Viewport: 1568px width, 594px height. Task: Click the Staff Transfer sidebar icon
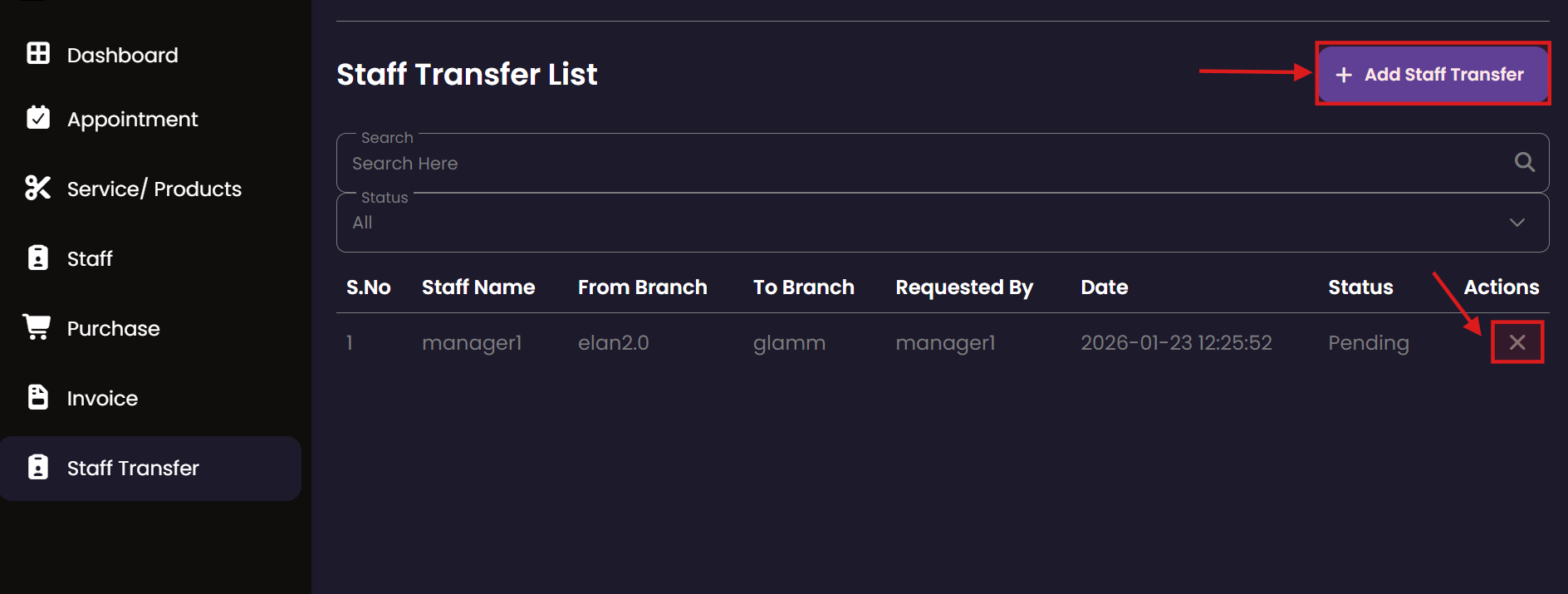click(38, 467)
